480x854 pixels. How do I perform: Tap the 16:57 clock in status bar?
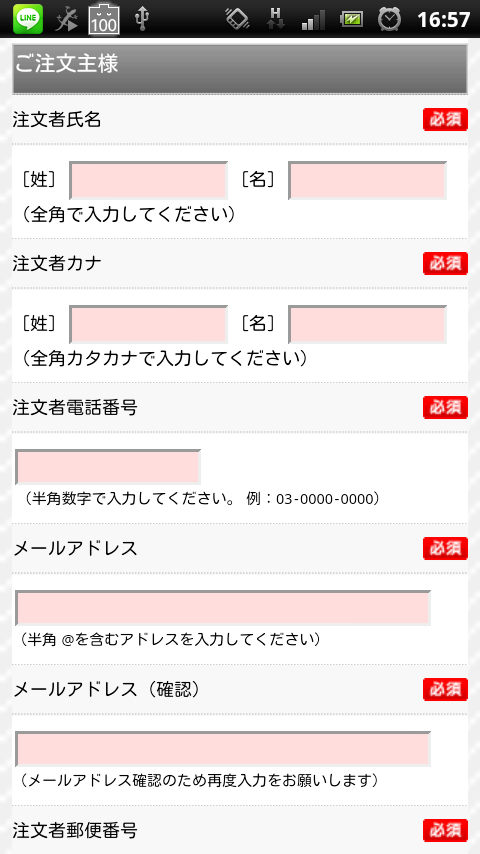(x=443, y=20)
